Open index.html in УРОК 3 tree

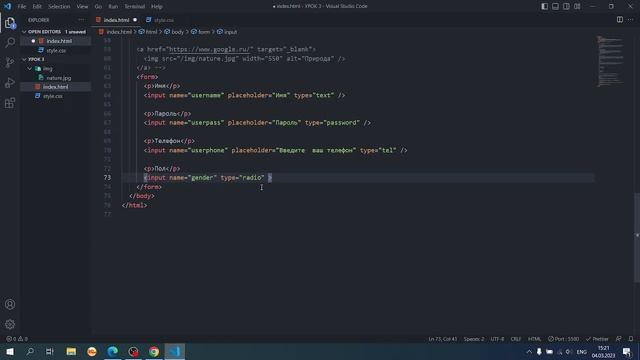pos(56,87)
